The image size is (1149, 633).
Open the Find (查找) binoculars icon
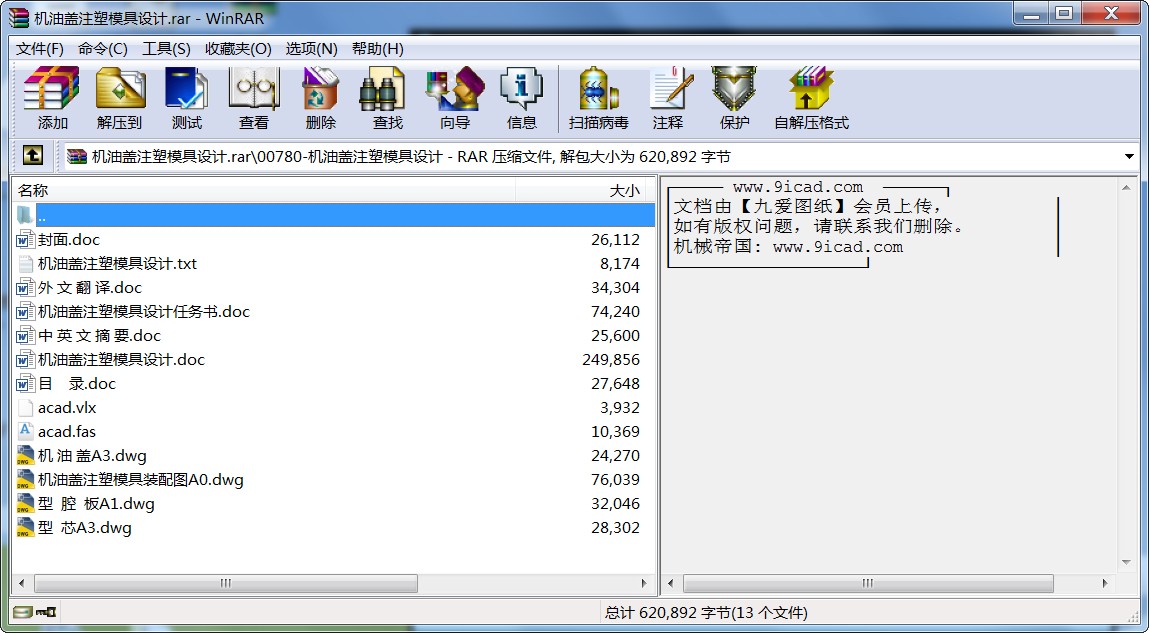(x=388, y=98)
